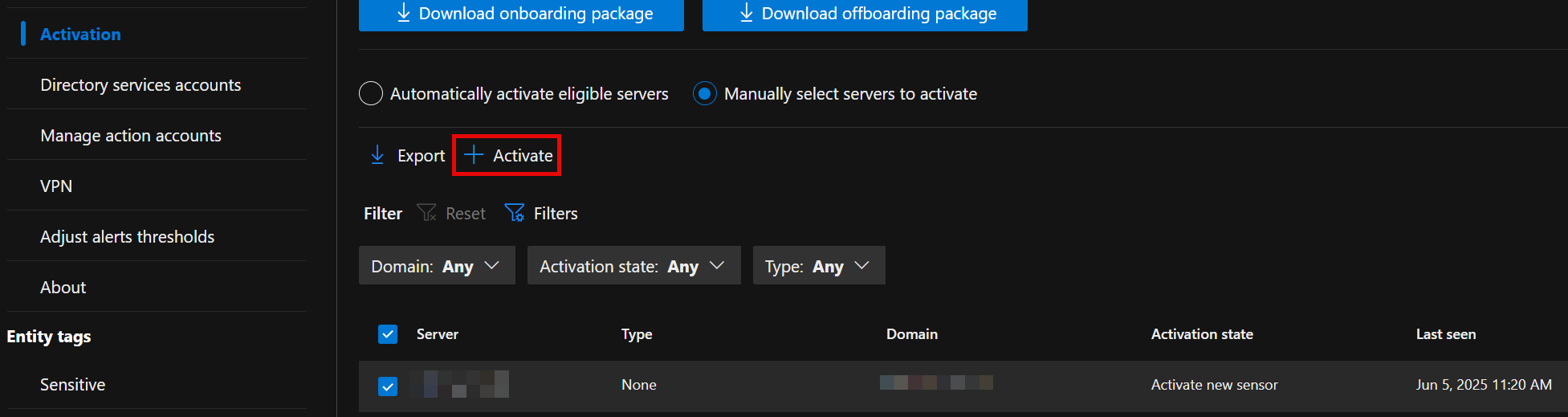This screenshot has height=417, width=1568.
Task: Toggle the select-all checkbox in table header
Action: (388, 334)
